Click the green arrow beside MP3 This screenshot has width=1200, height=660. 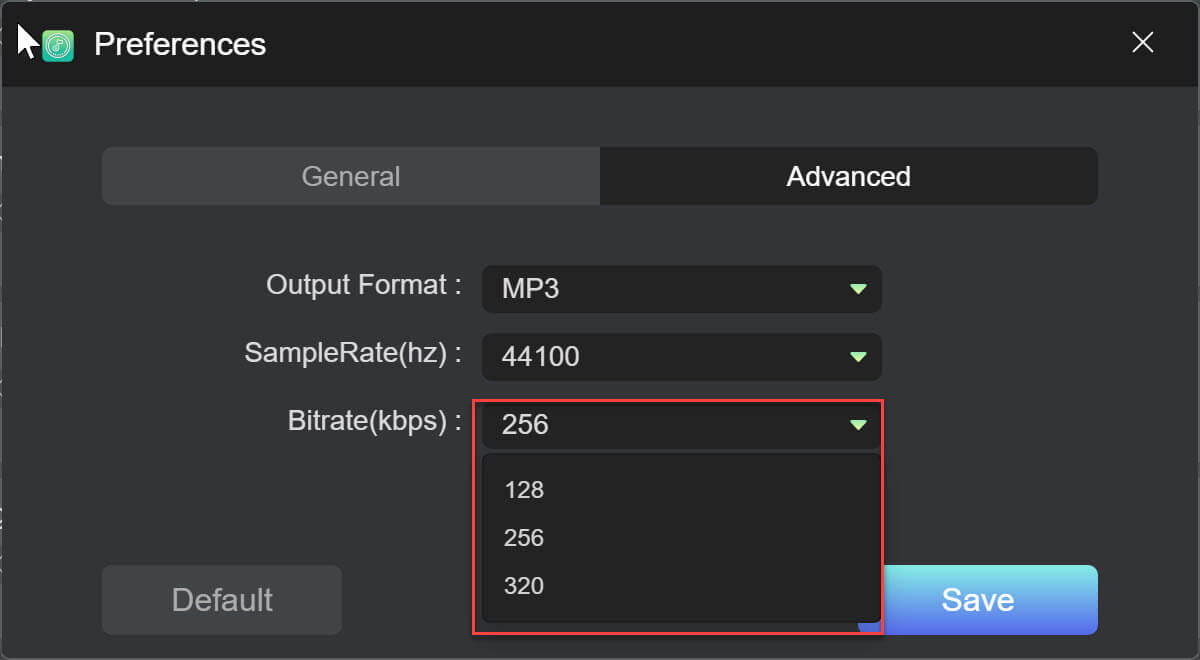coord(857,289)
